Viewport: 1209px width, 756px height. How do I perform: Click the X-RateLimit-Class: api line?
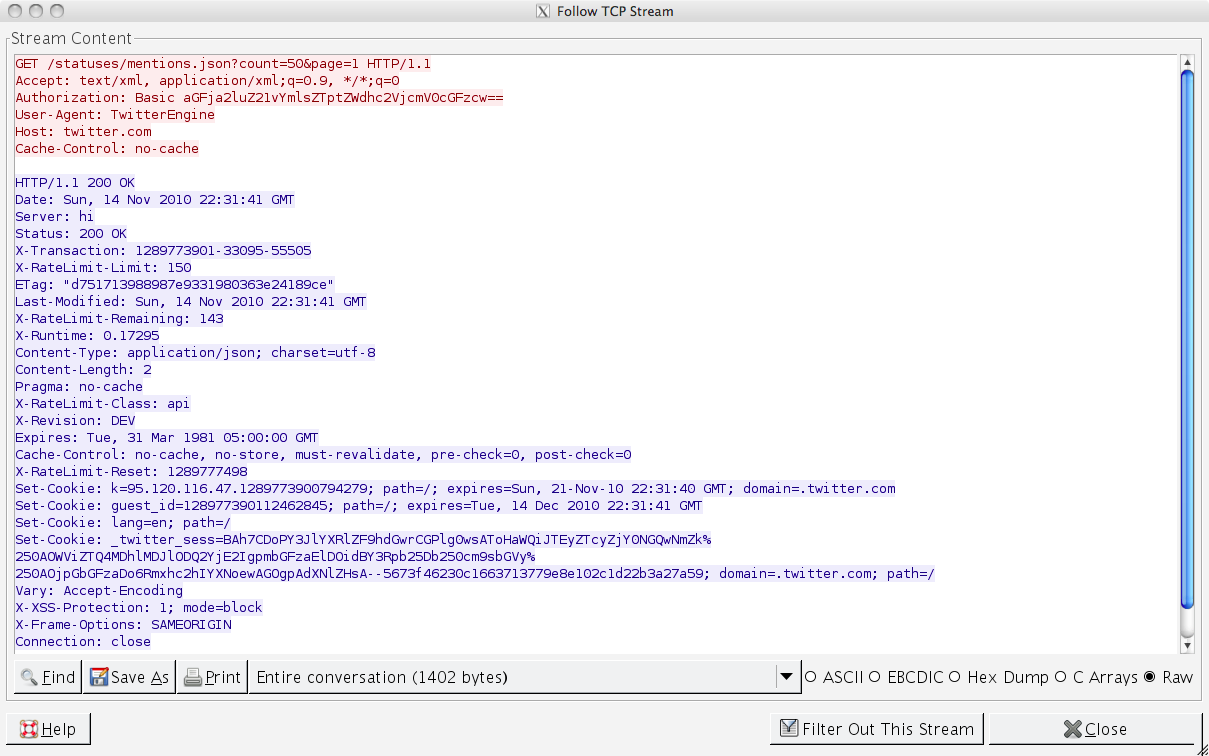coord(102,404)
